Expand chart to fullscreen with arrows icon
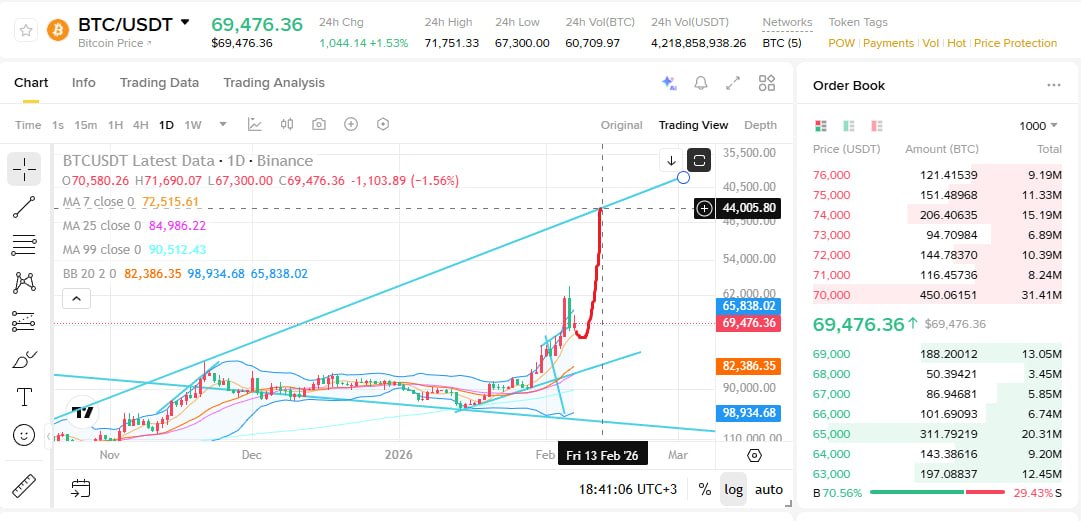This screenshot has height=521, width=1081. 734,83
